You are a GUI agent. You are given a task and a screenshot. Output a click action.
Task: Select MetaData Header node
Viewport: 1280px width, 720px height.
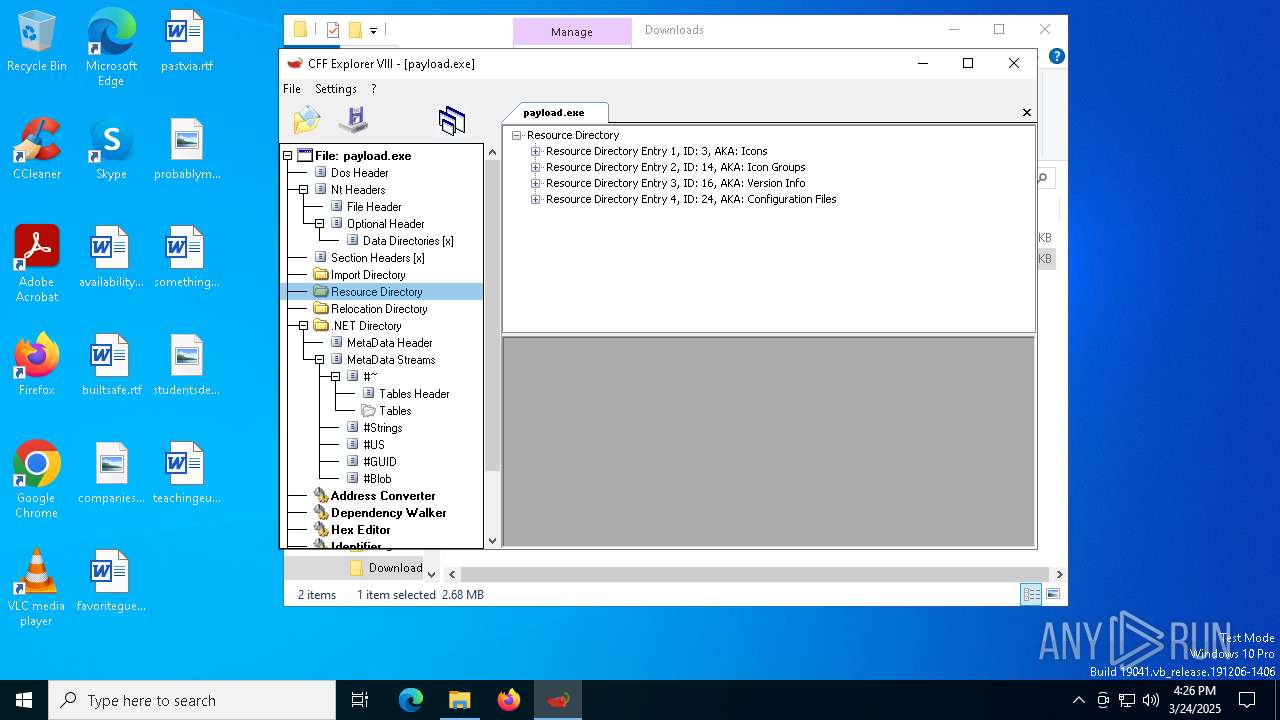(389, 343)
